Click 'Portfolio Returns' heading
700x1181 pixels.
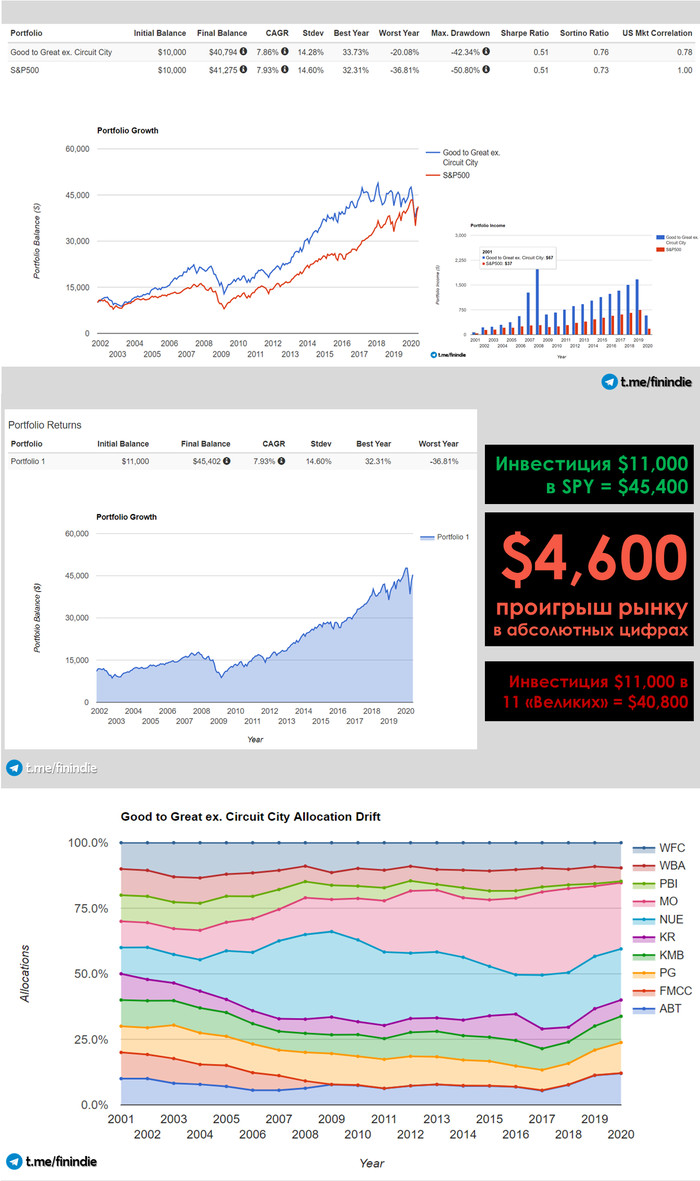coord(44,425)
